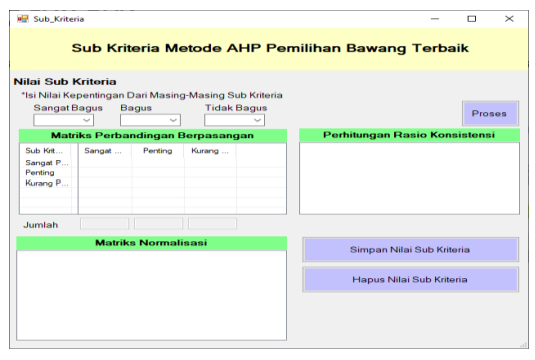
Task: Click inside Perhitungan Rasio Konsistensi list
Action: click(409, 178)
